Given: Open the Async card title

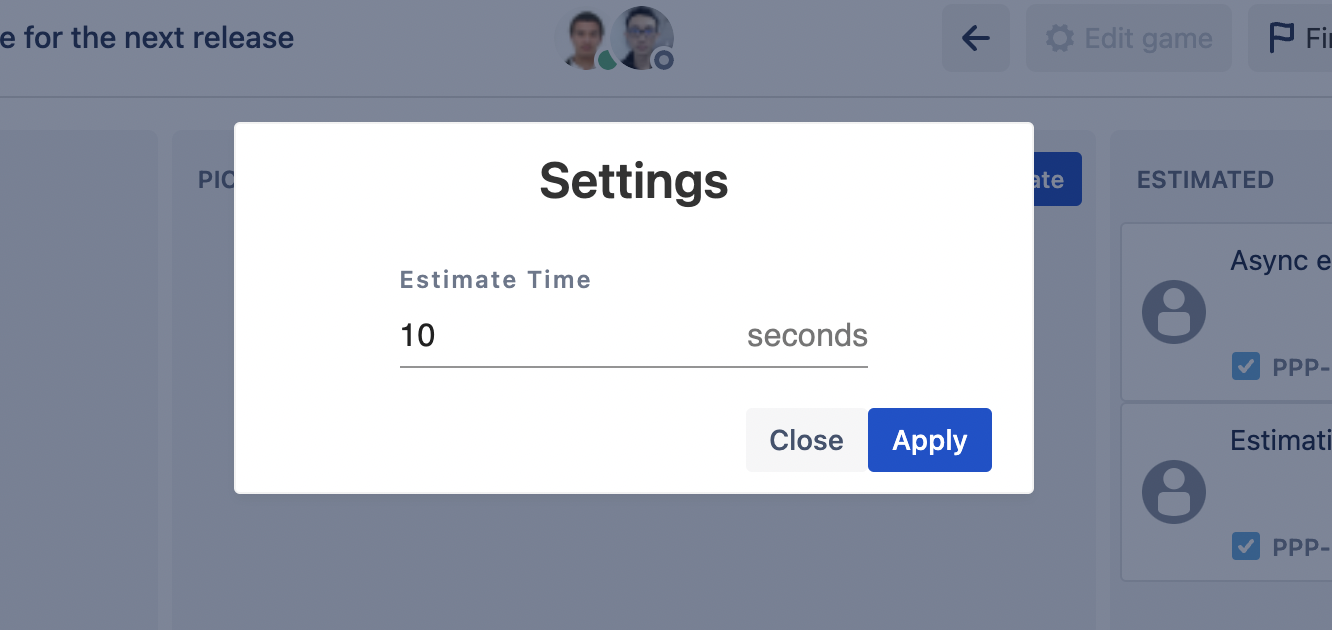Looking at the screenshot, I should (1280, 261).
